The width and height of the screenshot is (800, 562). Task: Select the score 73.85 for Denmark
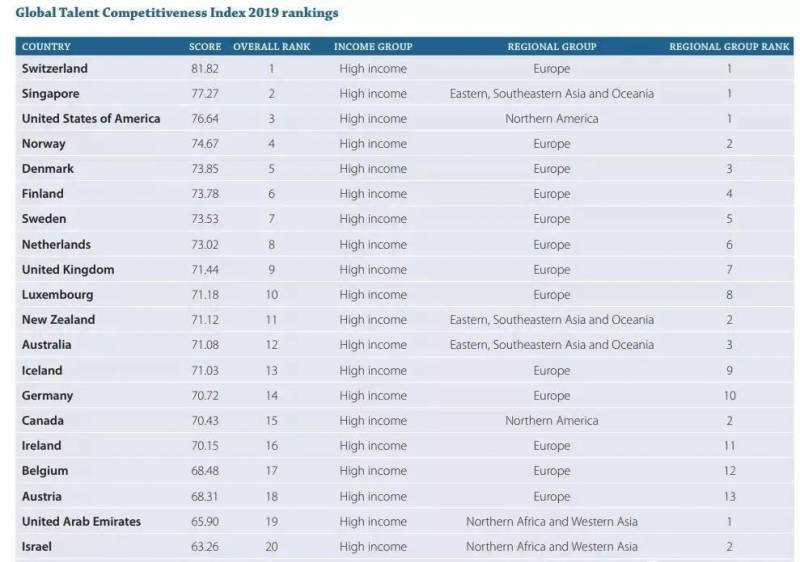tap(205, 169)
